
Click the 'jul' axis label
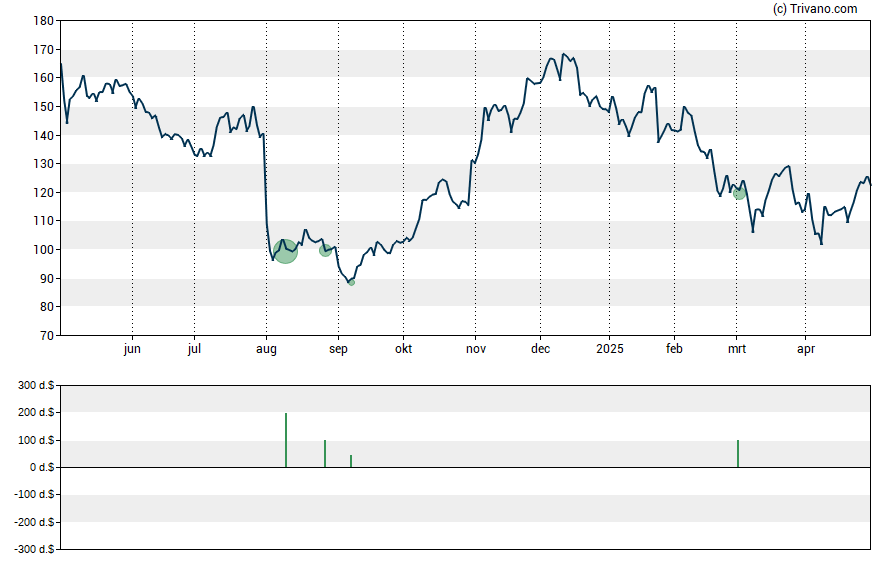coord(194,349)
